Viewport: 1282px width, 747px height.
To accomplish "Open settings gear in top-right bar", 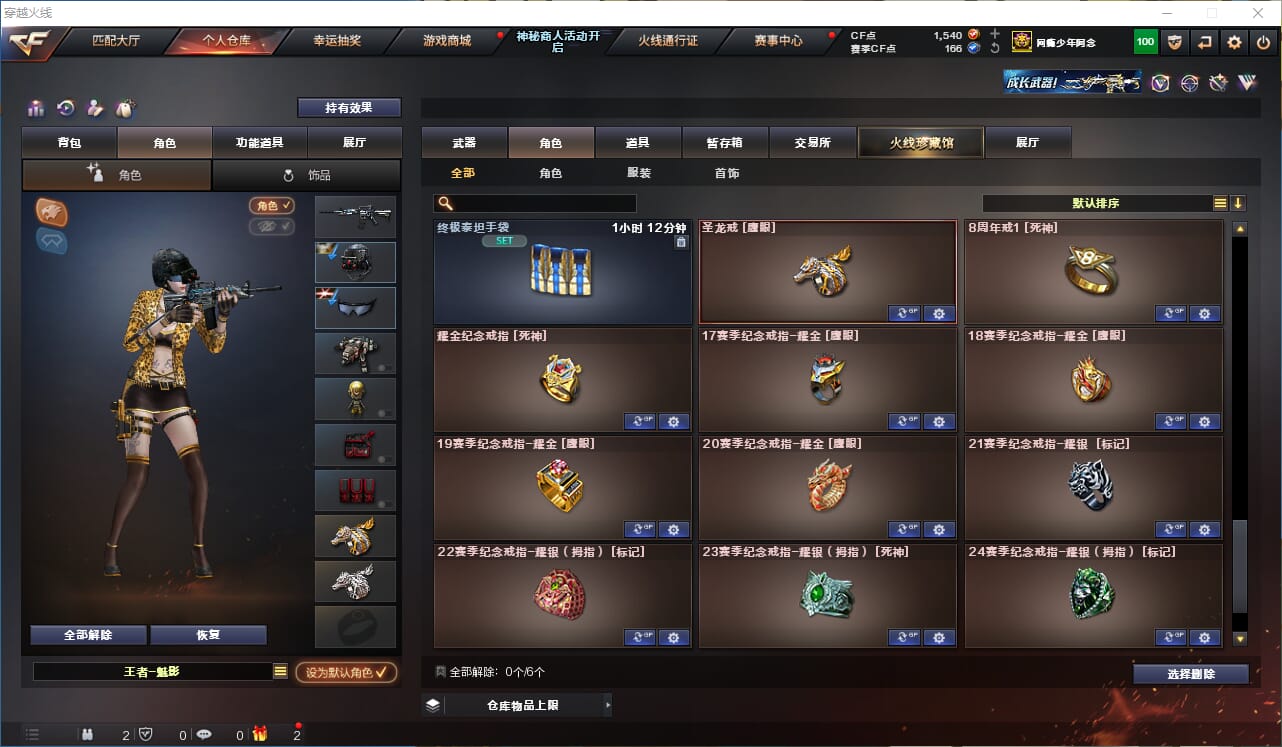I will [1235, 42].
